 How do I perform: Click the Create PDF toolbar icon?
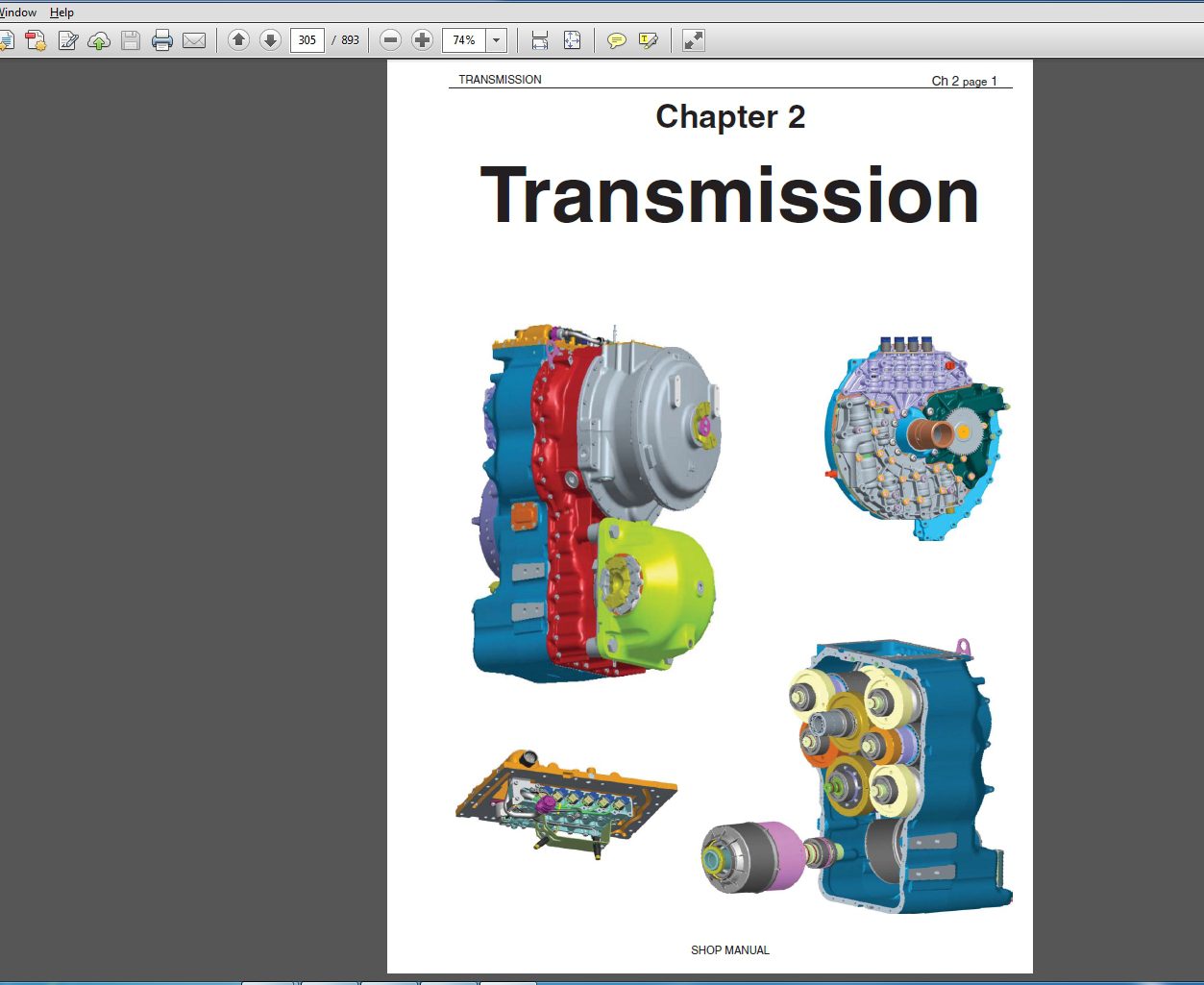(x=36, y=40)
